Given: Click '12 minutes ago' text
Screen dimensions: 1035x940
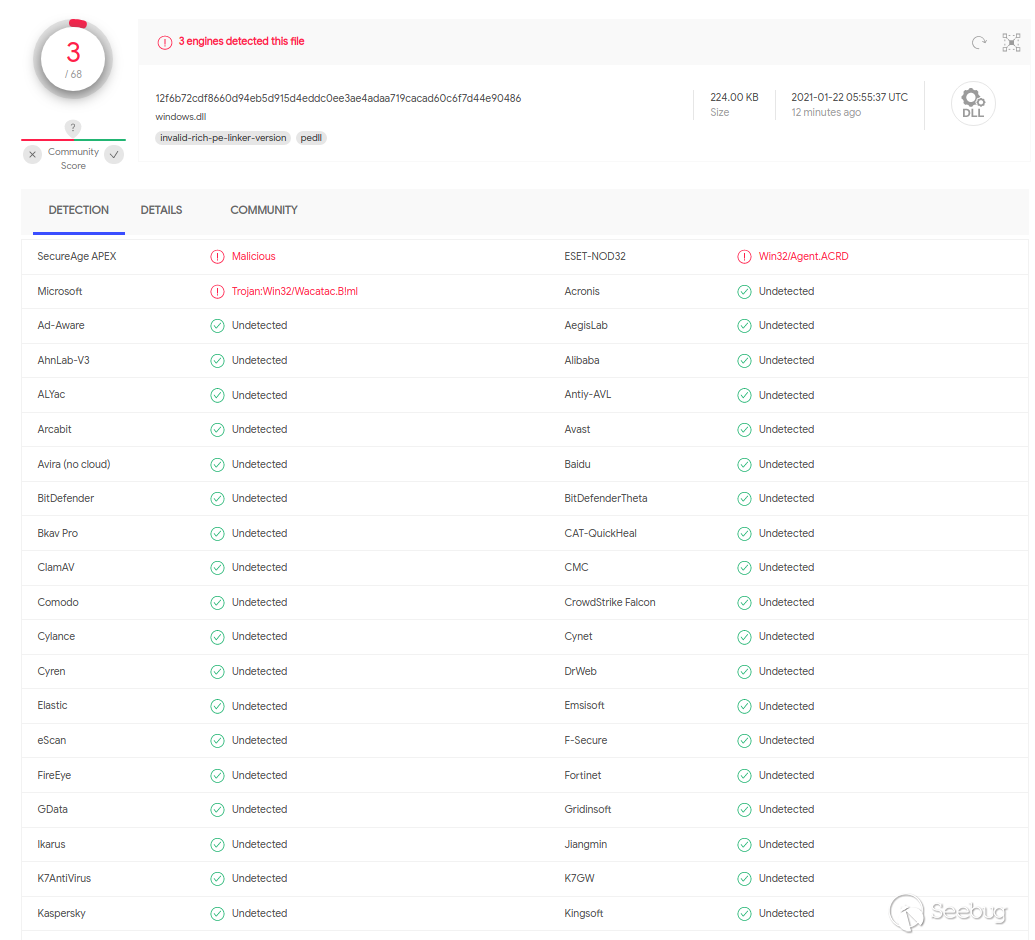Looking at the screenshot, I should pos(826,112).
